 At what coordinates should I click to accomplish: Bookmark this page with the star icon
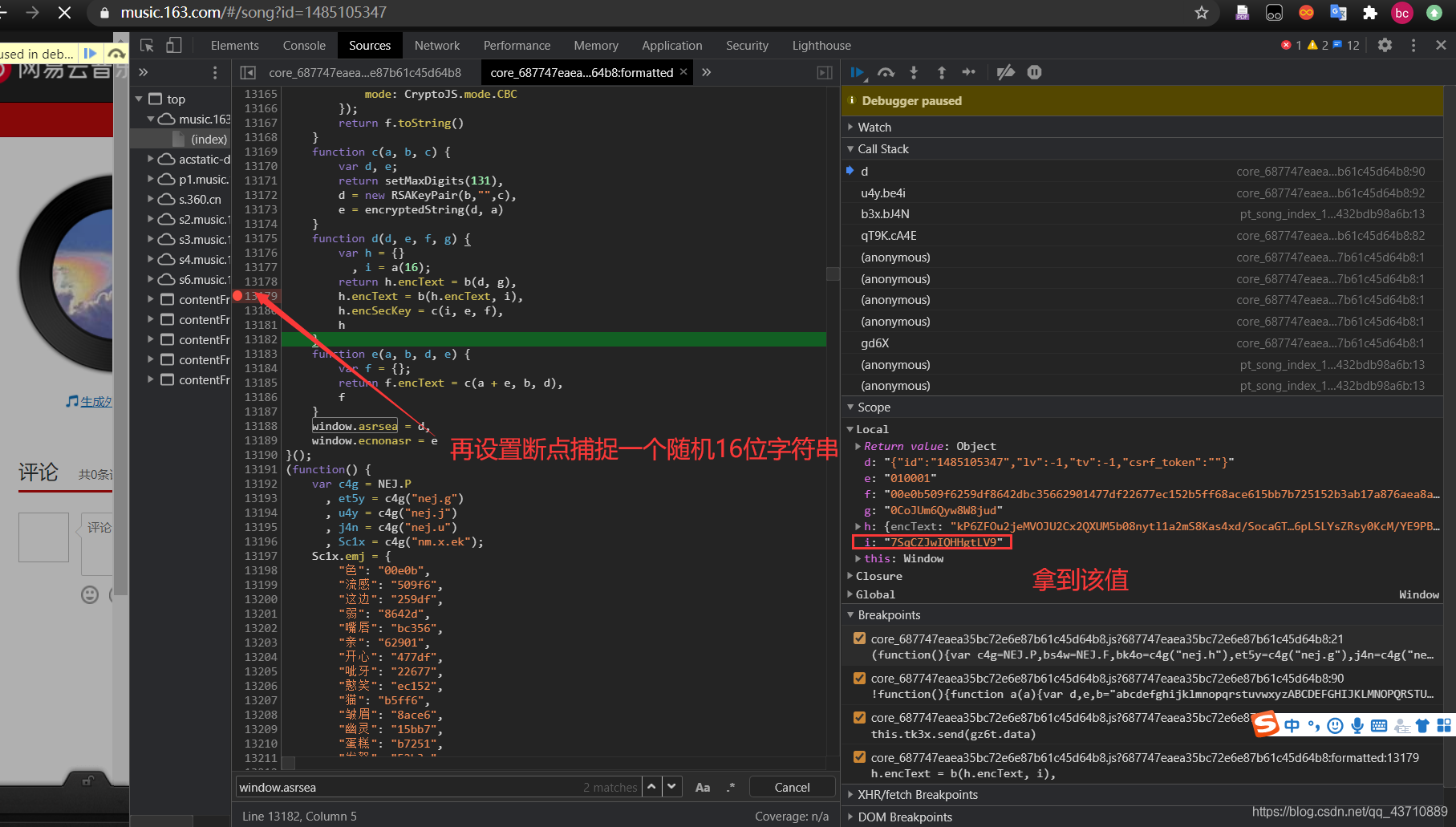[1202, 13]
